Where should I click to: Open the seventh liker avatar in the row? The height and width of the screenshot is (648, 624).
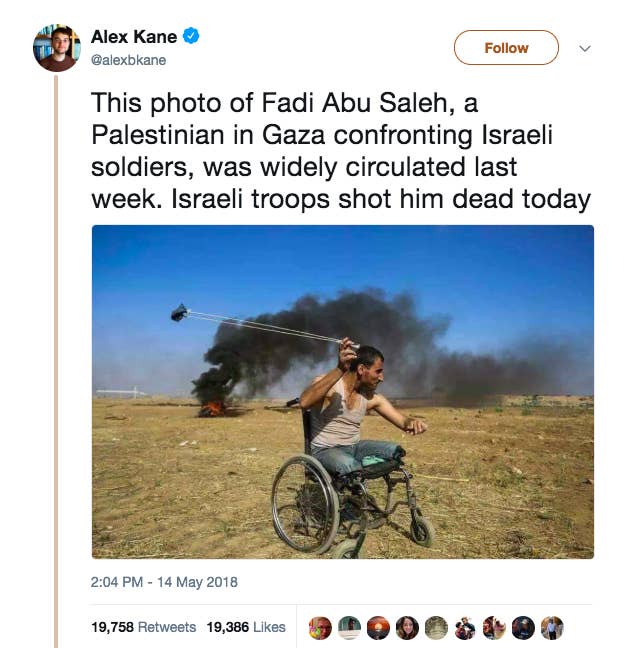tap(494, 627)
